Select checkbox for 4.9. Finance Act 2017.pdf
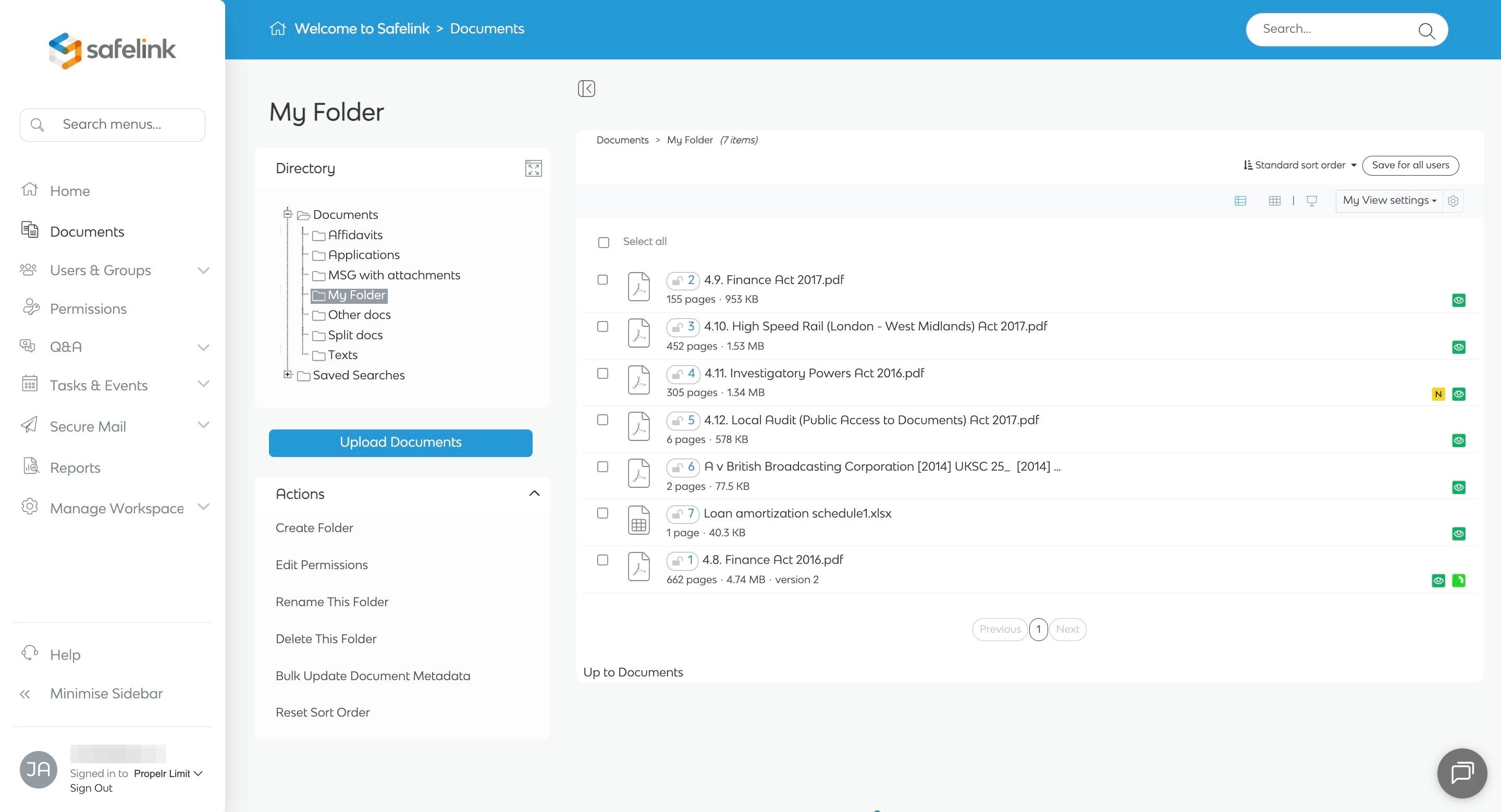Screen dimensions: 1501x812 click(x=602, y=279)
